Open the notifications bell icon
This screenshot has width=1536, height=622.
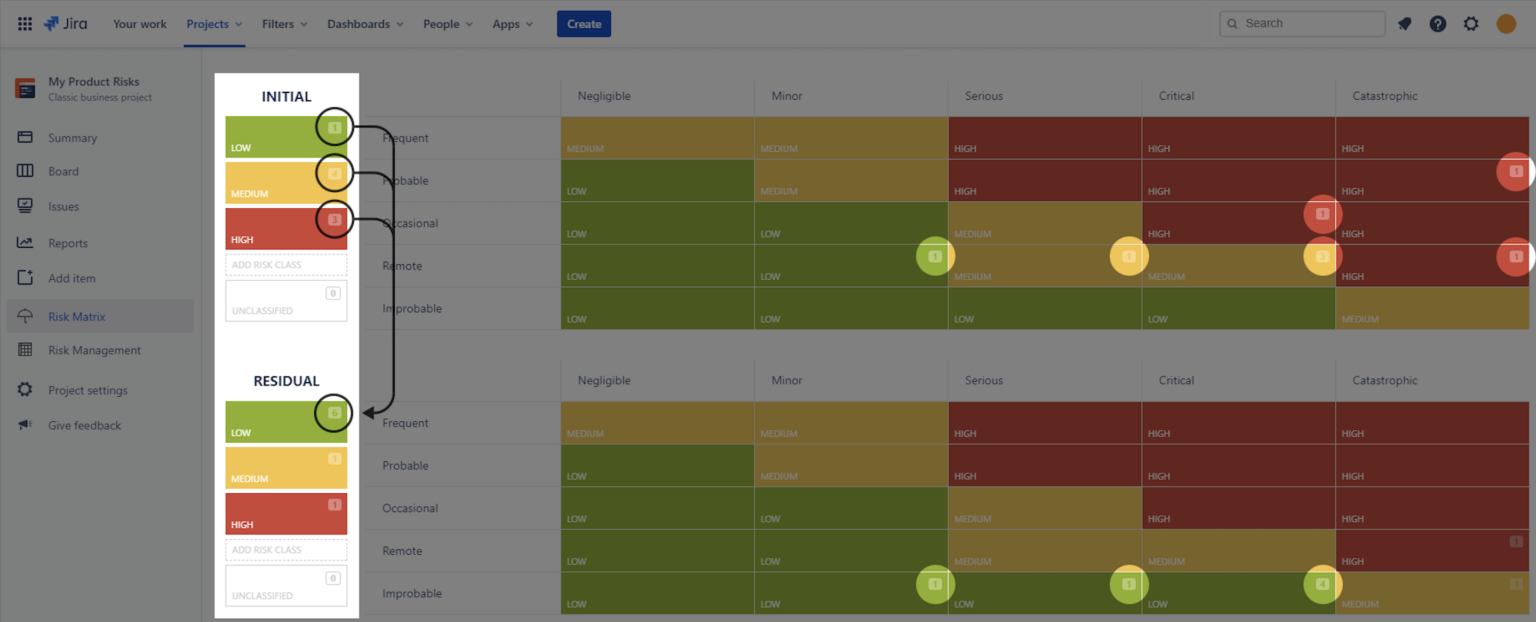[1405, 24]
